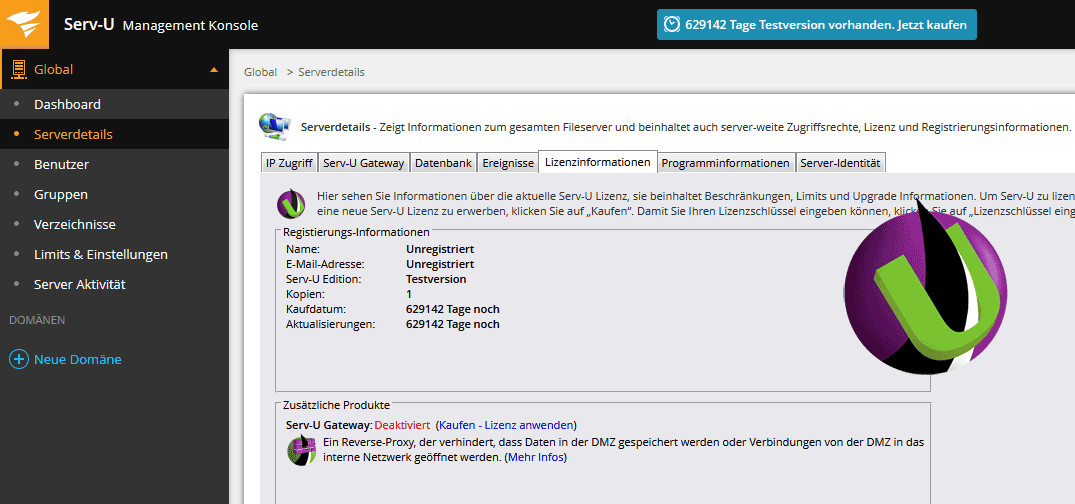Select the Lizenzinformationen tab
1075x504 pixels.
click(598, 163)
